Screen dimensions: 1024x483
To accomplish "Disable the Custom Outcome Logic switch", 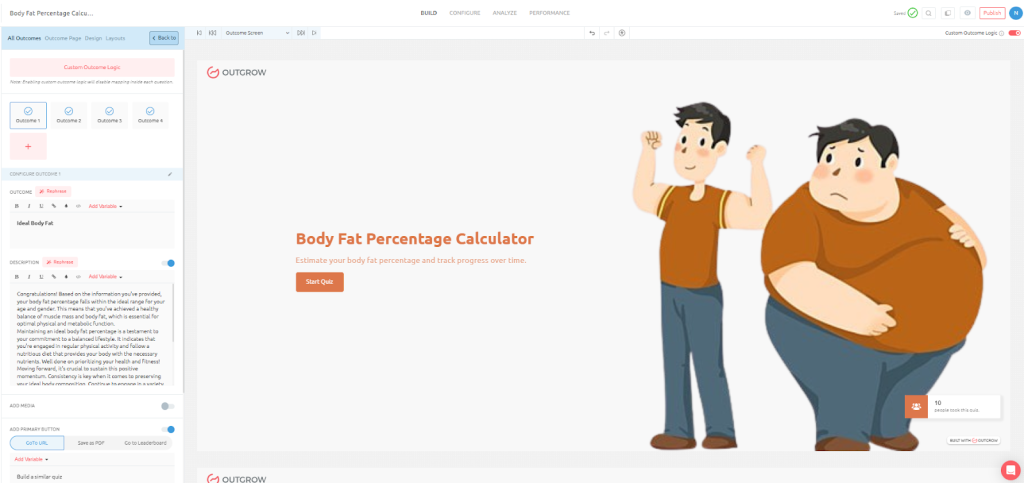I will (1014, 33).
